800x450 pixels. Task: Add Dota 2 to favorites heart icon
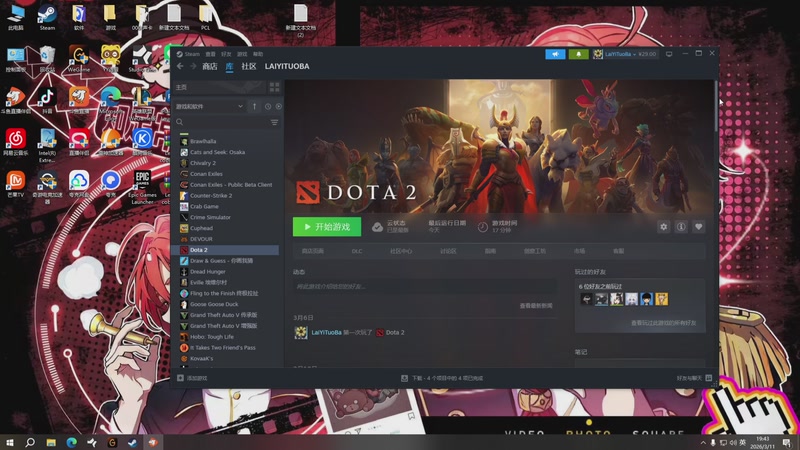(x=698, y=227)
